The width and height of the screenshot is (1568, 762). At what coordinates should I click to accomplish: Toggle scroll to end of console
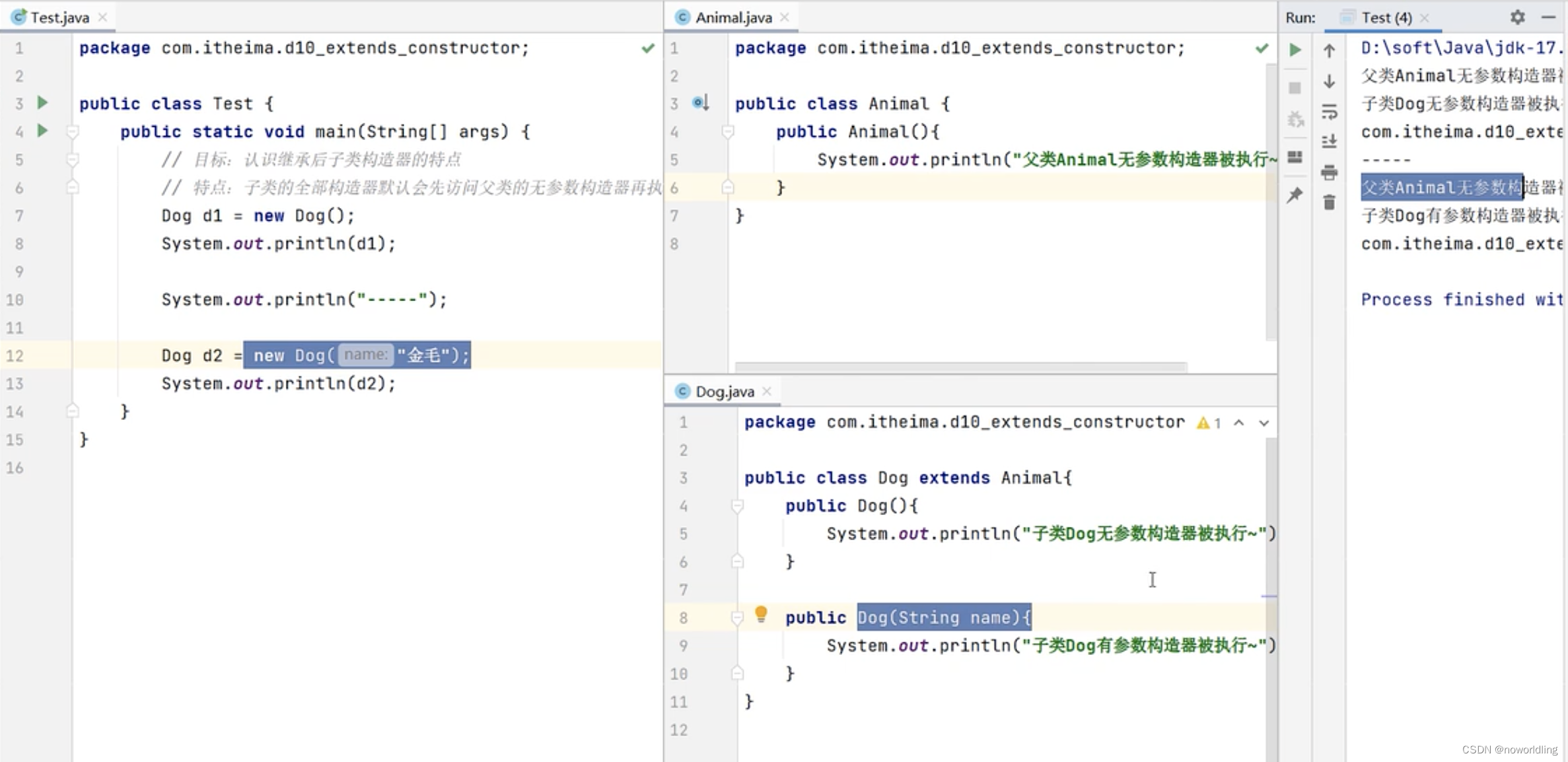pyautogui.click(x=1330, y=141)
